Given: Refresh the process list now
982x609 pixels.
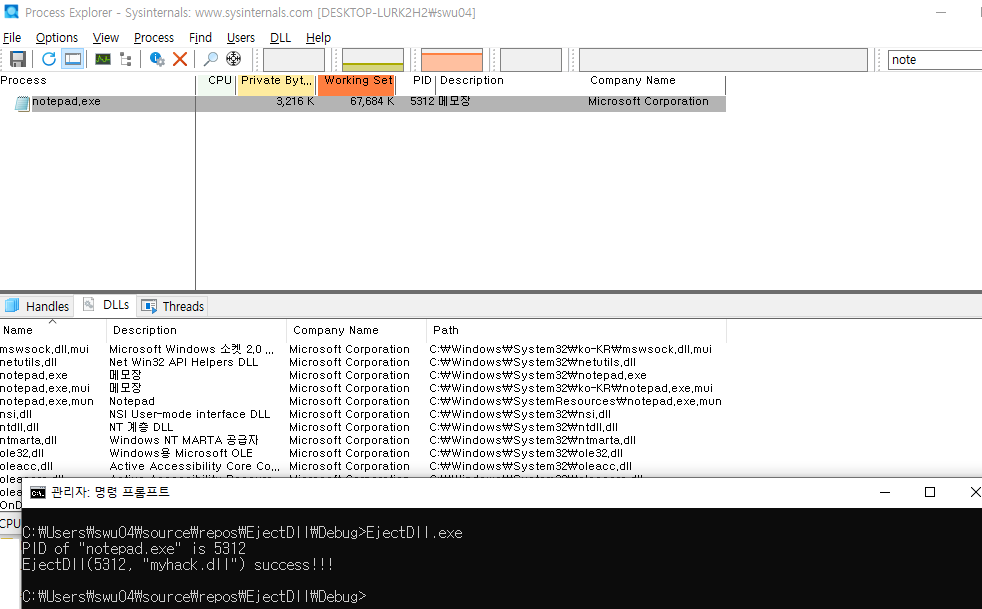Looking at the screenshot, I should click(x=49, y=60).
